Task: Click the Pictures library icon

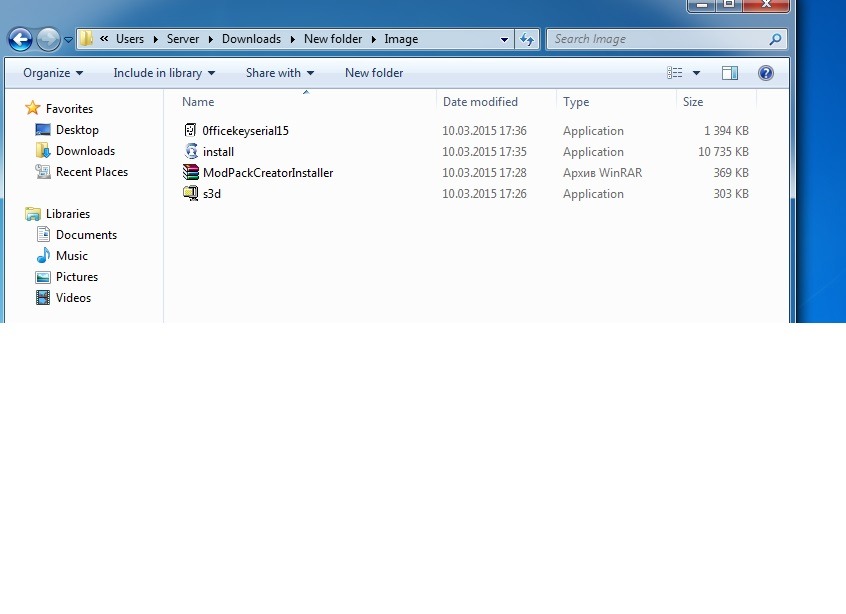Action: 43,277
